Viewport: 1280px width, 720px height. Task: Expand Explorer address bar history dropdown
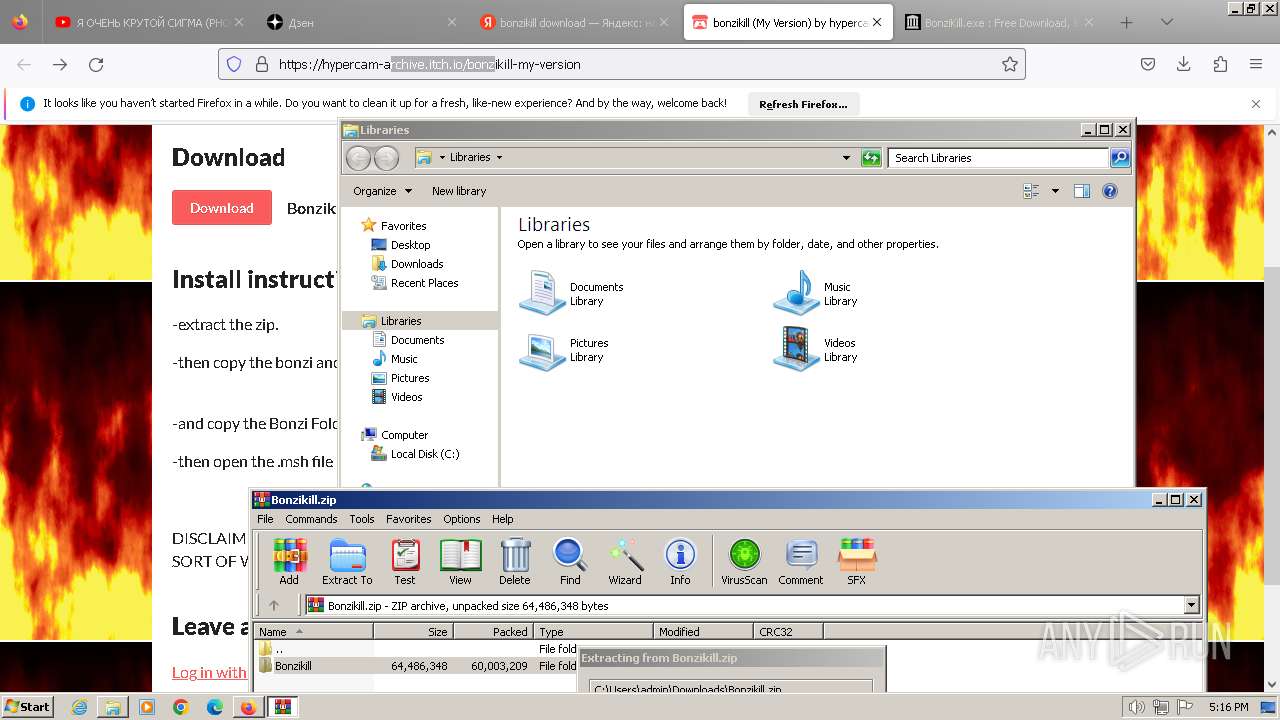[846, 158]
